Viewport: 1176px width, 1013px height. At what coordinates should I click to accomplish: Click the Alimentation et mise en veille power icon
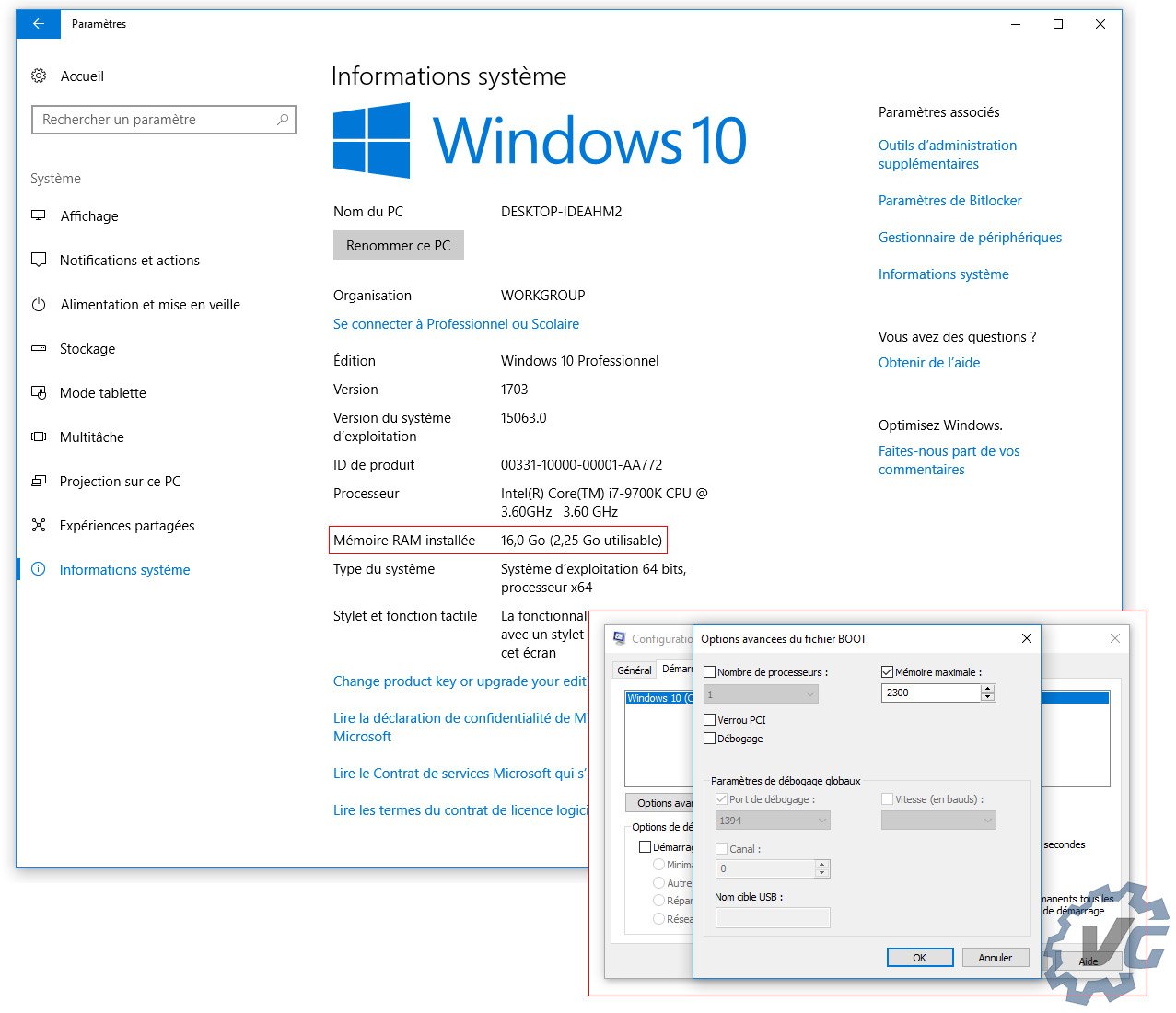click(39, 304)
